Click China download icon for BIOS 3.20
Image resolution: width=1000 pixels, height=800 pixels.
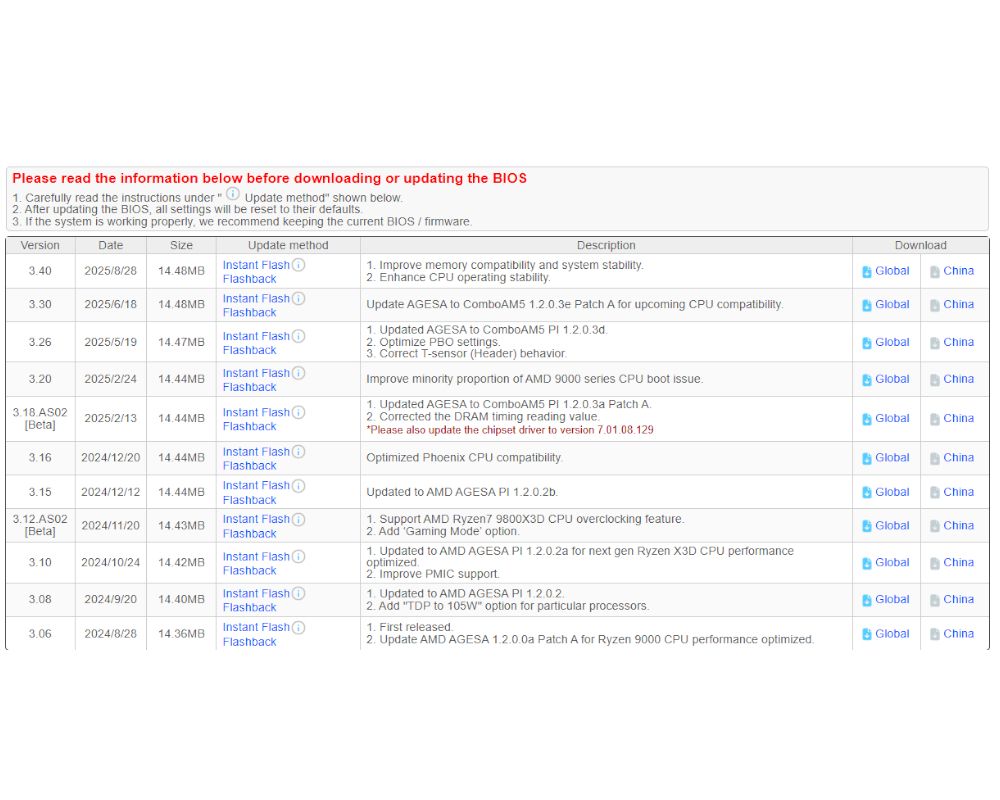click(934, 380)
